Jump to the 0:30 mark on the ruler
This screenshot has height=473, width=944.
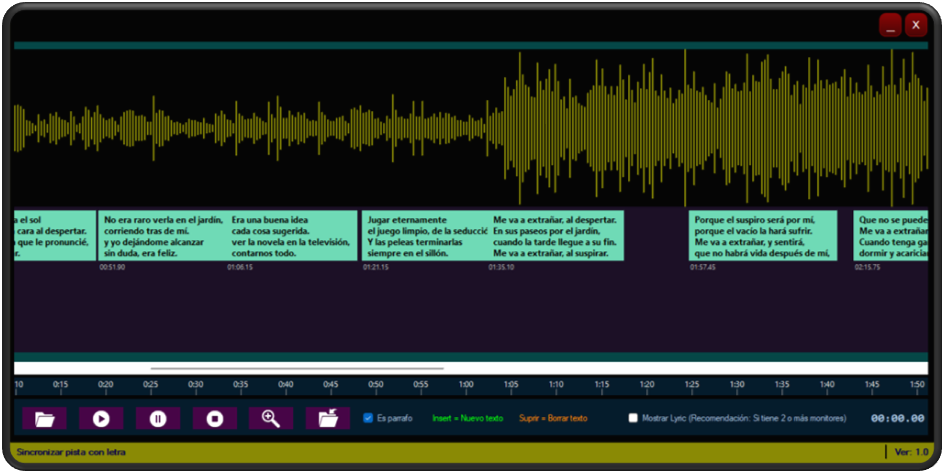[x=196, y=385]
